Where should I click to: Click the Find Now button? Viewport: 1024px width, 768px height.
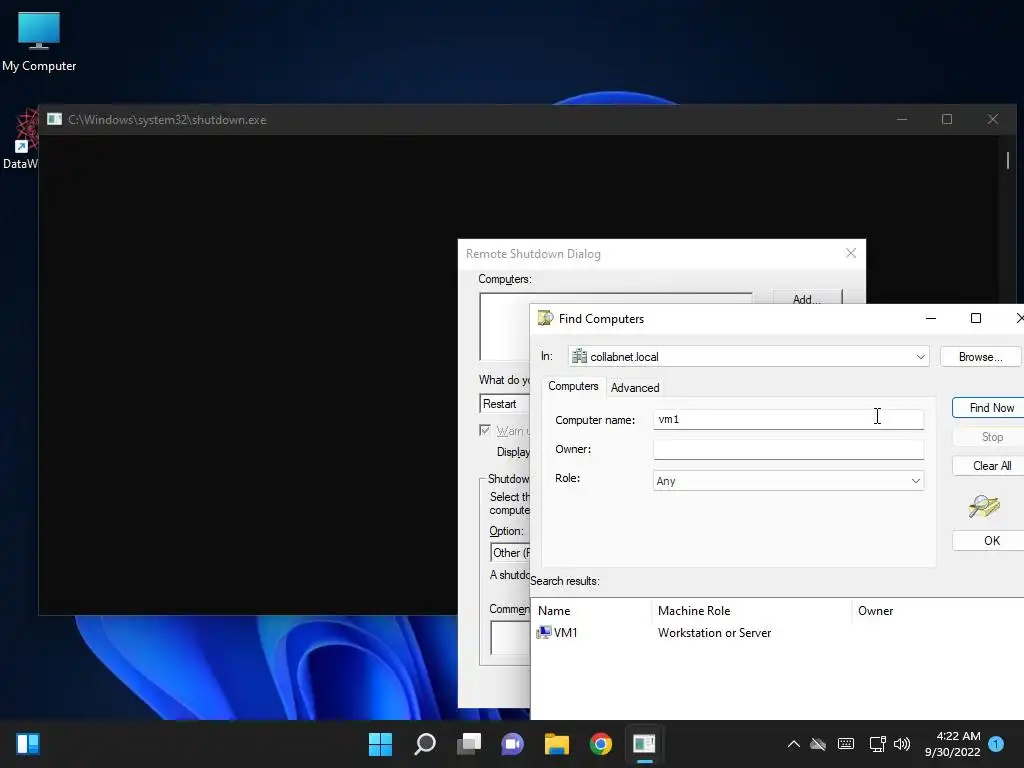[x=988, y=408]
